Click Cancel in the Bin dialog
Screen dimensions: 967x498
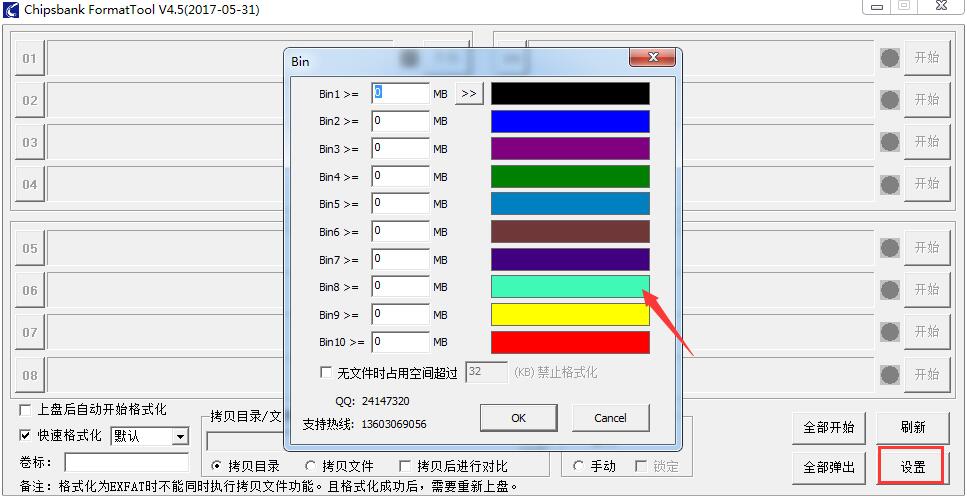[610, 418]
